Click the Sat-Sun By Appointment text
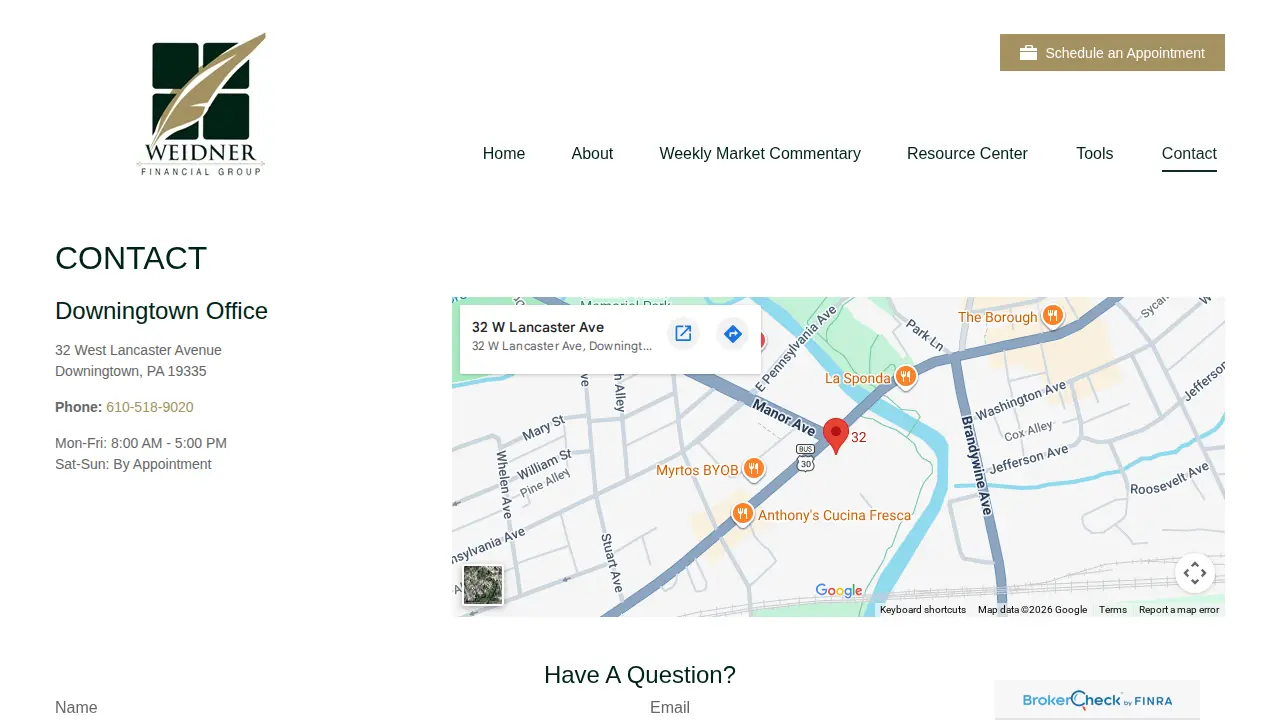Image resolution: width=1280 pixels, height=720 pixels. pos(133,464)
